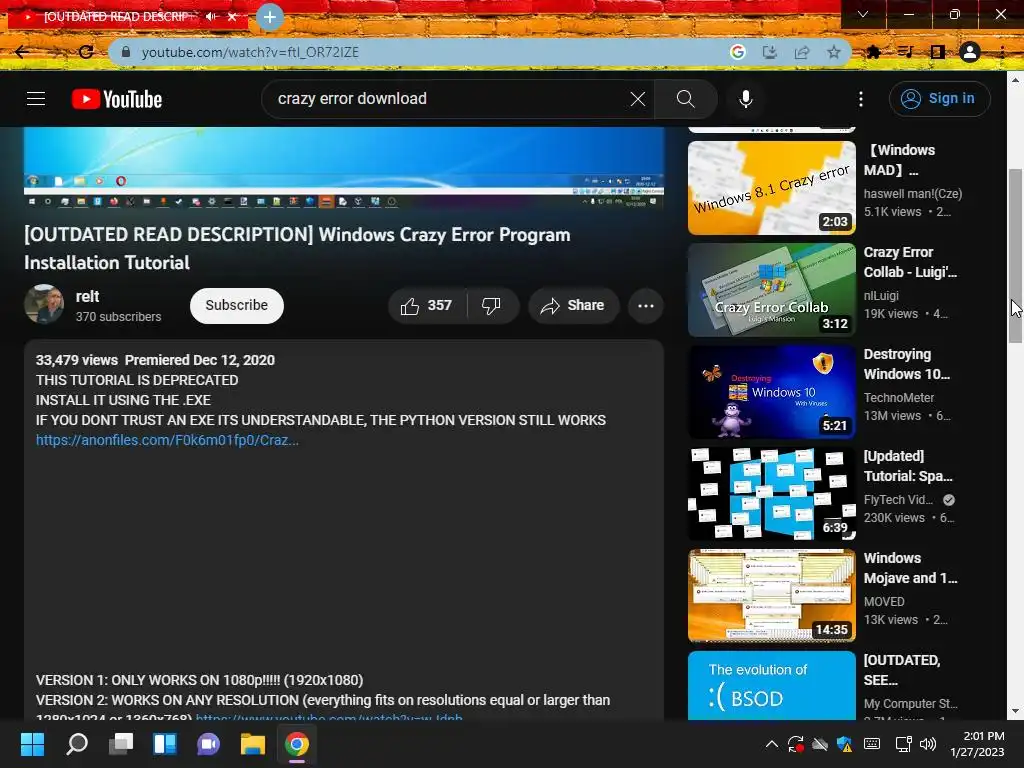Mute the tab via speaker icon
This screenshot has width=1024, height=768.
click(210, 16)
